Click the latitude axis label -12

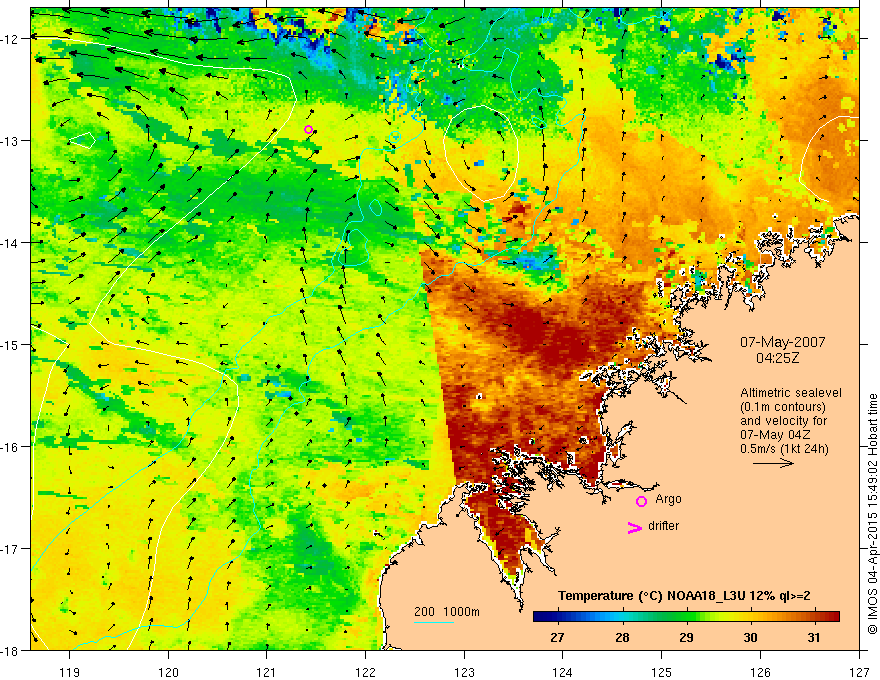click(11, 39)
